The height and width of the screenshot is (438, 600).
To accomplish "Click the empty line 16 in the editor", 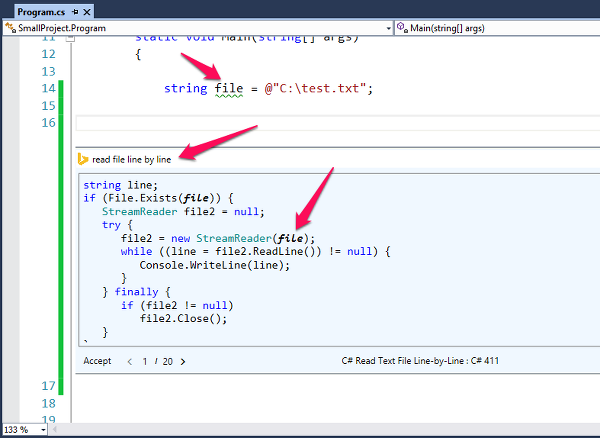I will click(x=300, y=122).
